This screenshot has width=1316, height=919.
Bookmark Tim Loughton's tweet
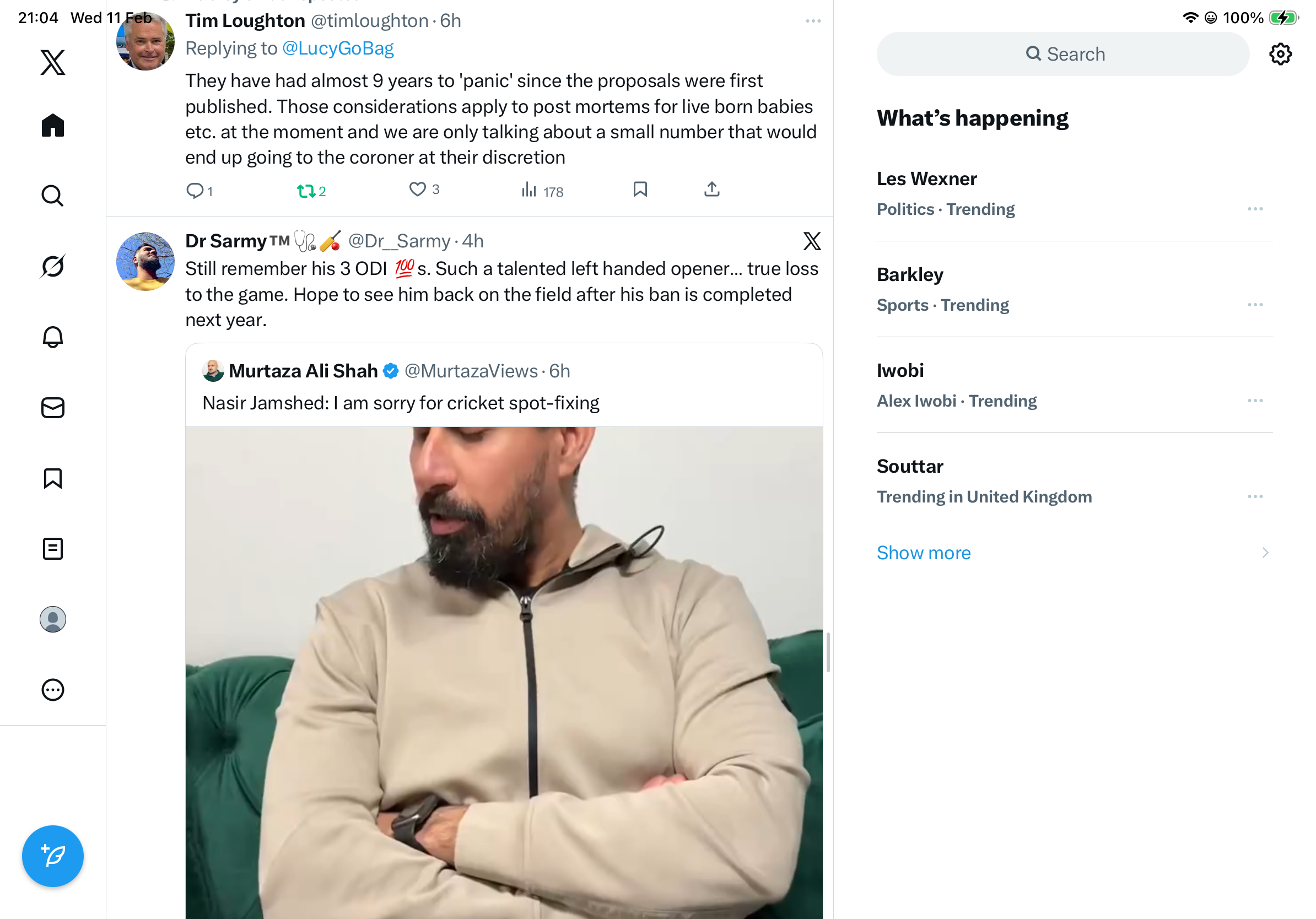point(640,190)
